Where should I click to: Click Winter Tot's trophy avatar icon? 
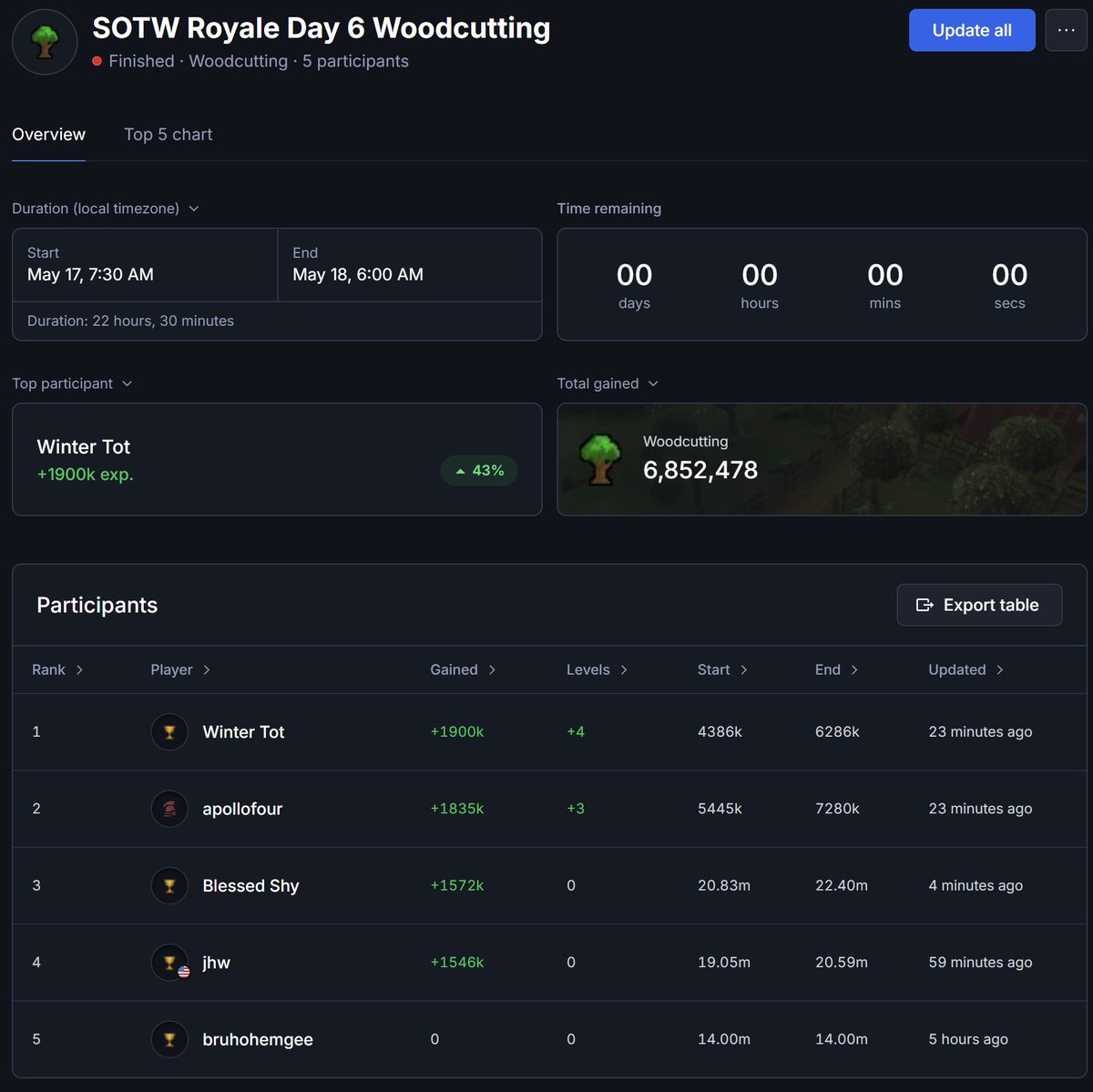[x=169, y=732]
